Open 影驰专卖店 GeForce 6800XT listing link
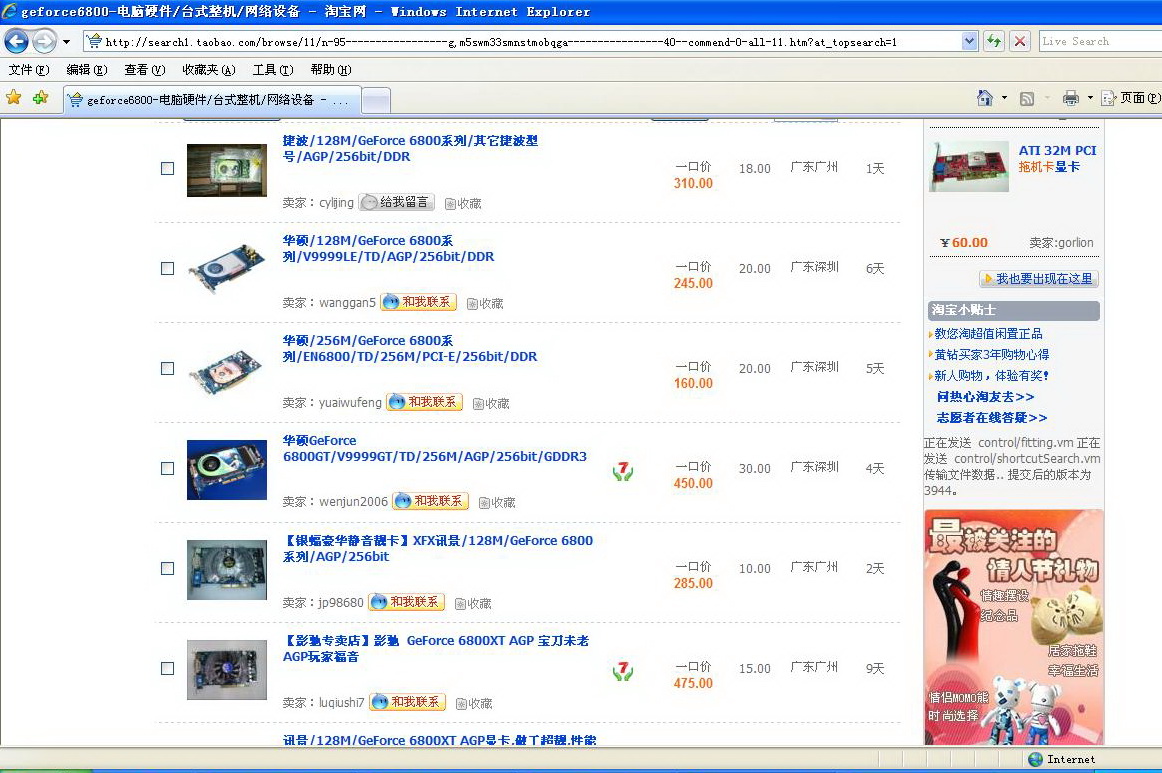 tap(436, 648)
